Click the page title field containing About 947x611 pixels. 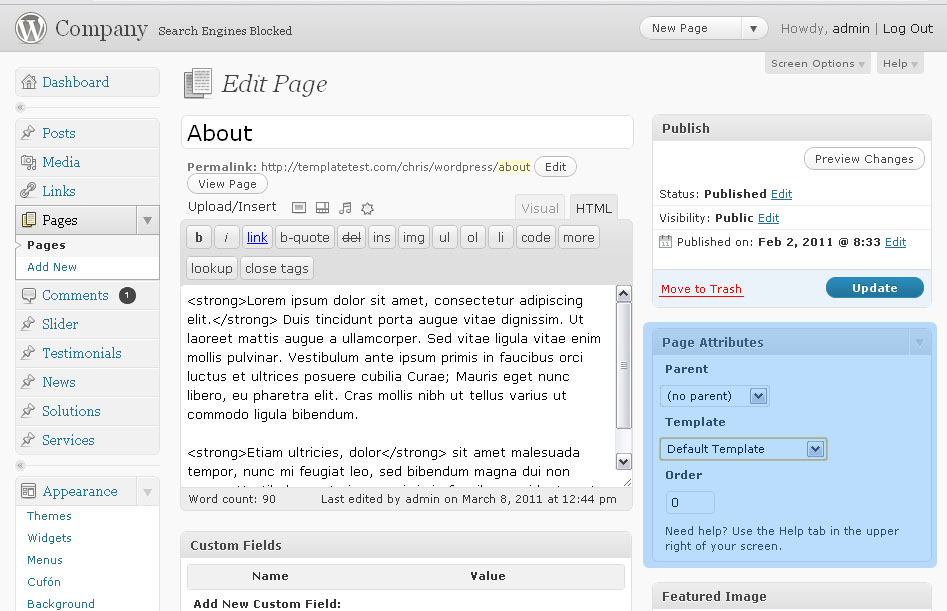(407, 133)
